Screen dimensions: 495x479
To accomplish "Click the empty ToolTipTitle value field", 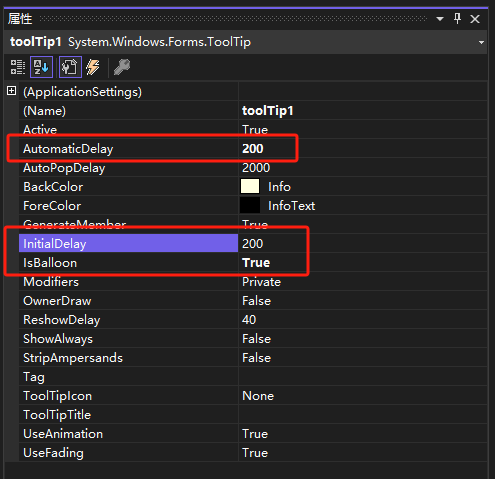I will [363, 415].
